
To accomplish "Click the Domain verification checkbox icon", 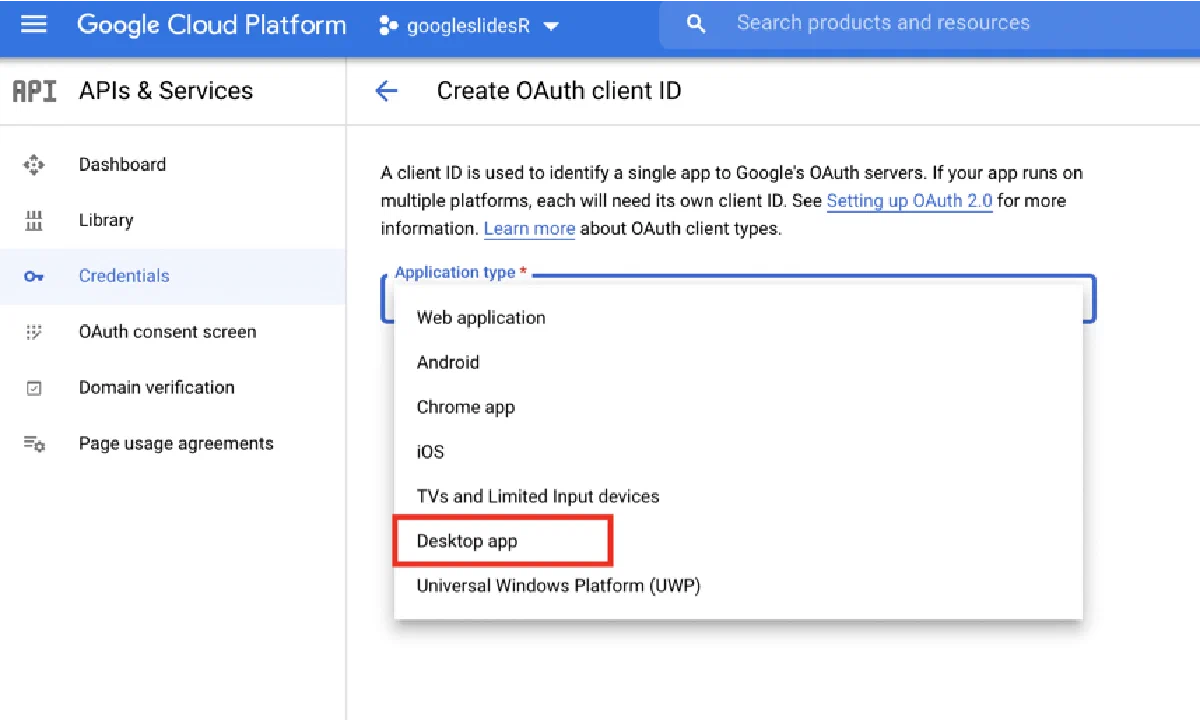I will (x=34, y=388).
